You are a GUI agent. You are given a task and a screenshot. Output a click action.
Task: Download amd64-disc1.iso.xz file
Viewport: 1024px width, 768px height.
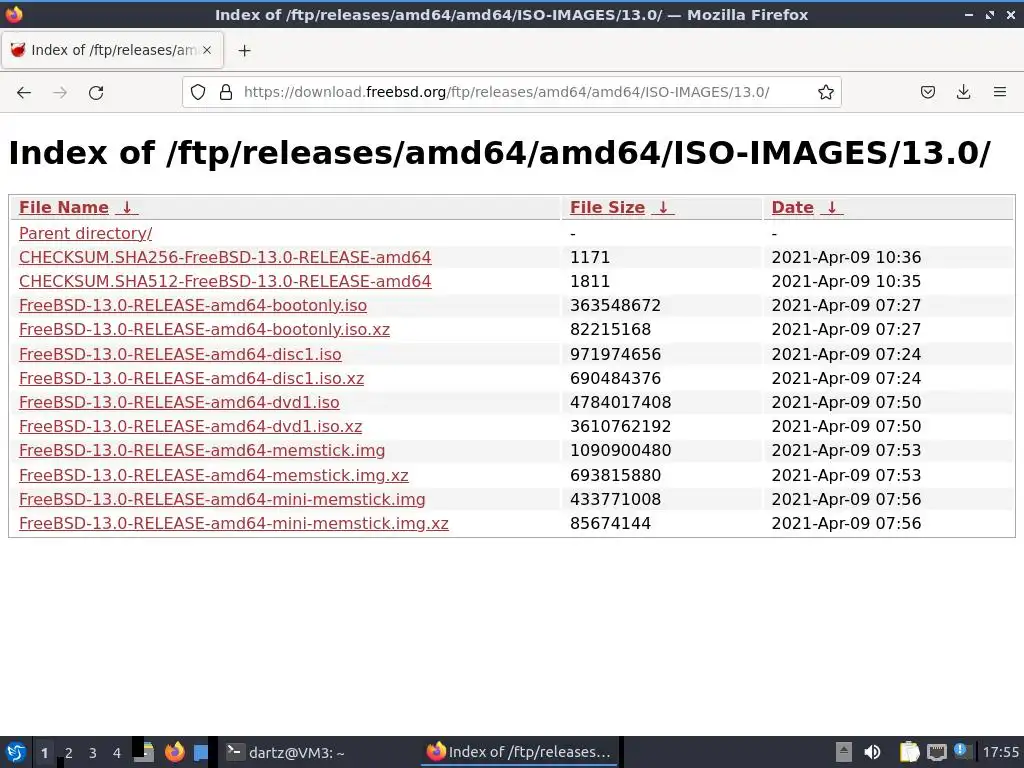tap(191, 379)
